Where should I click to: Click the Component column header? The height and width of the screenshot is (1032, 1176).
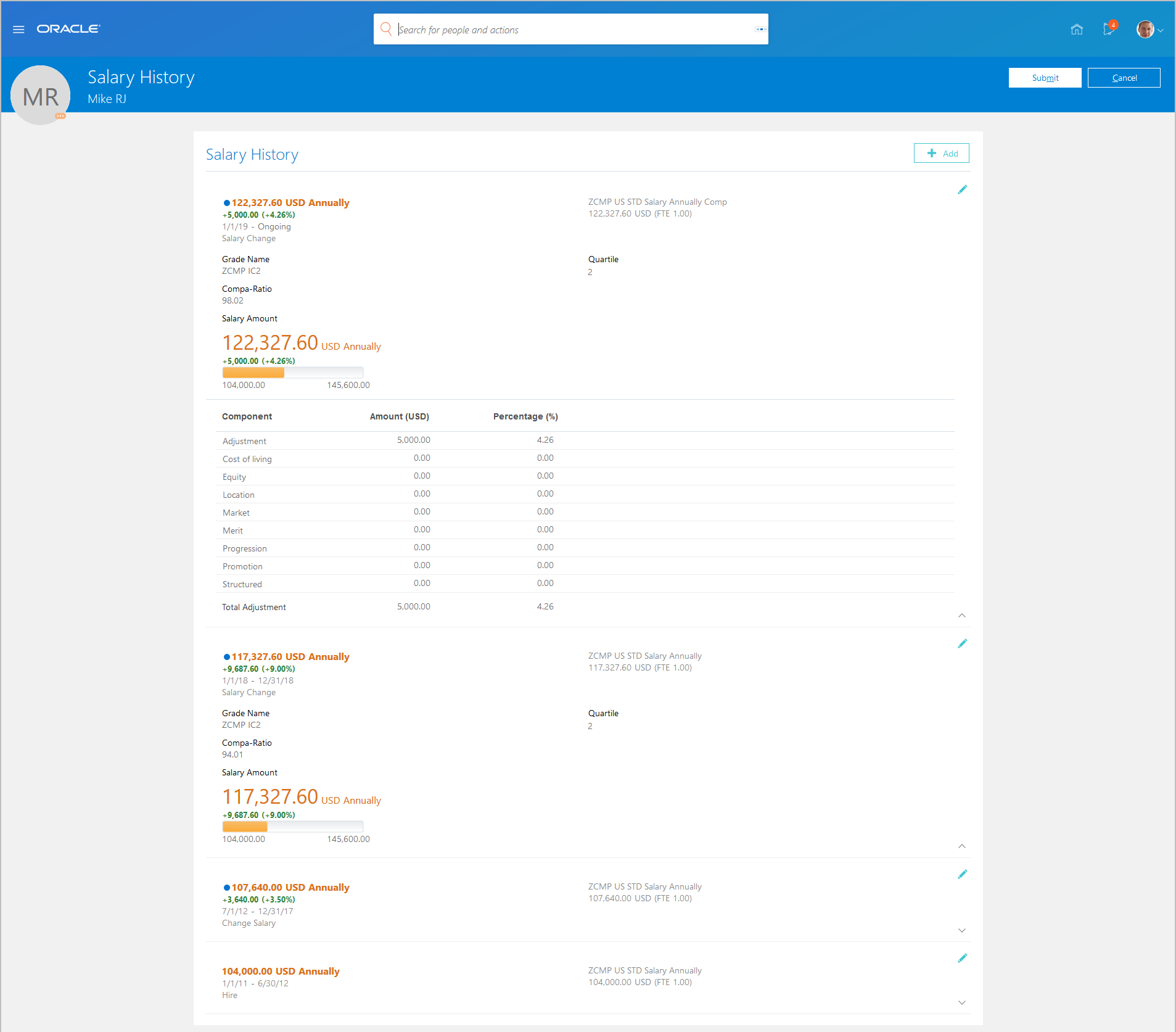(x=247, y=416)
